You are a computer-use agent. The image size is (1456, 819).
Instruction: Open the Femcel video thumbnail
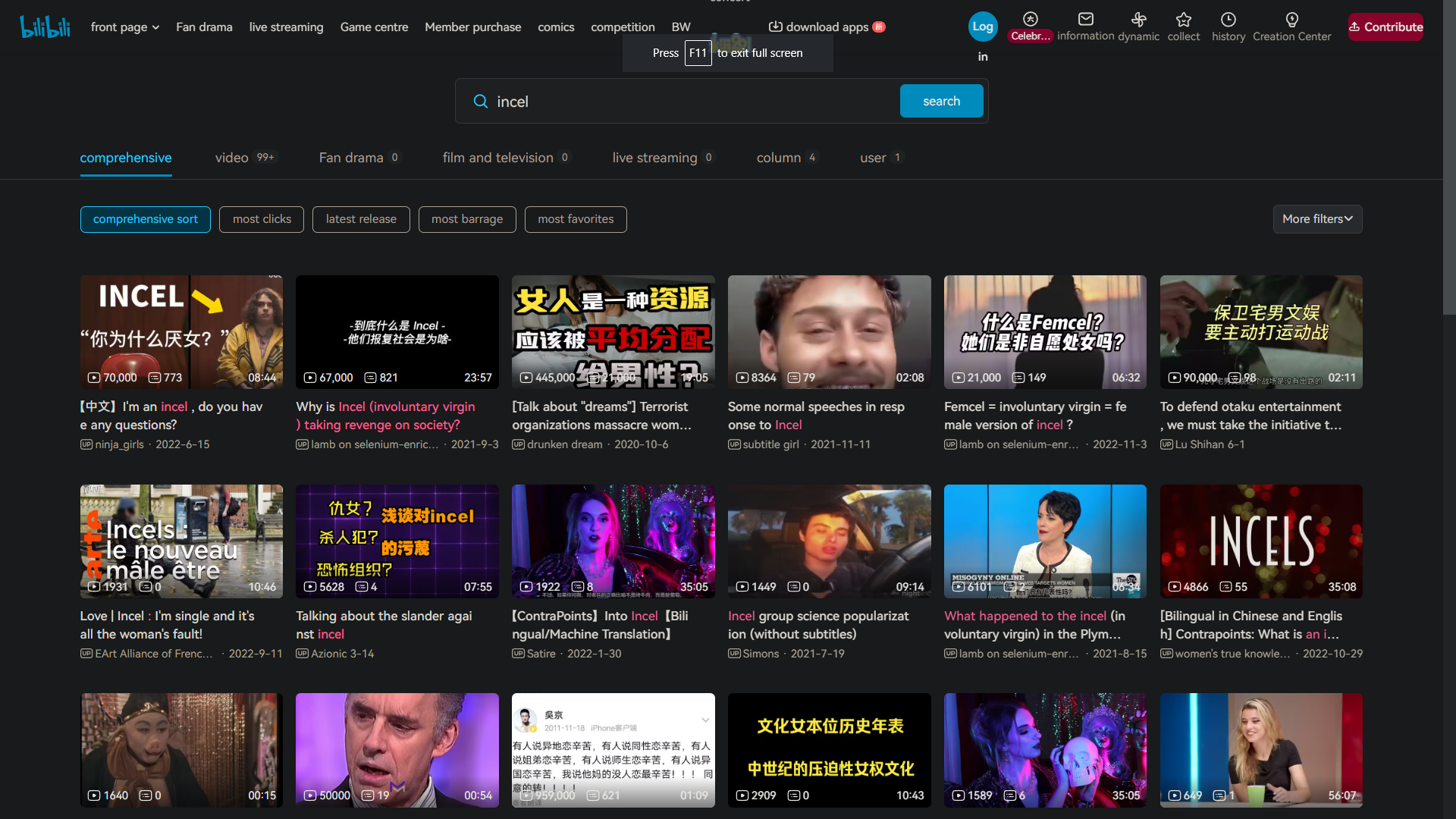coord(1045,332)
